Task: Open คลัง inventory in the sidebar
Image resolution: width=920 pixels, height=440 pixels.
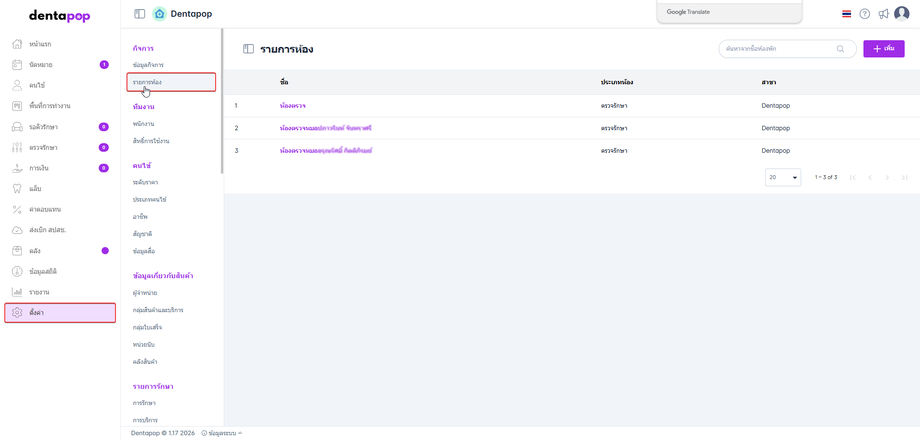Action: (x=35, y=251)
